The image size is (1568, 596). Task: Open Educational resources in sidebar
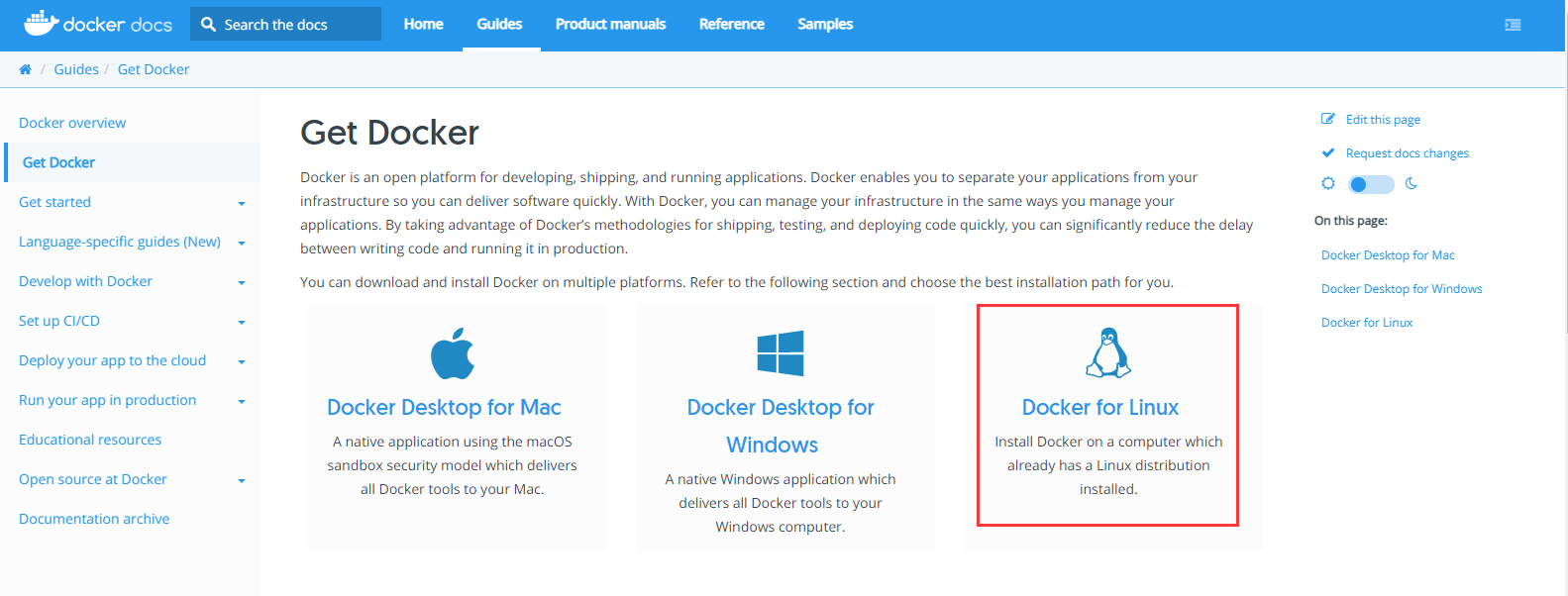[x=90, y=440]
